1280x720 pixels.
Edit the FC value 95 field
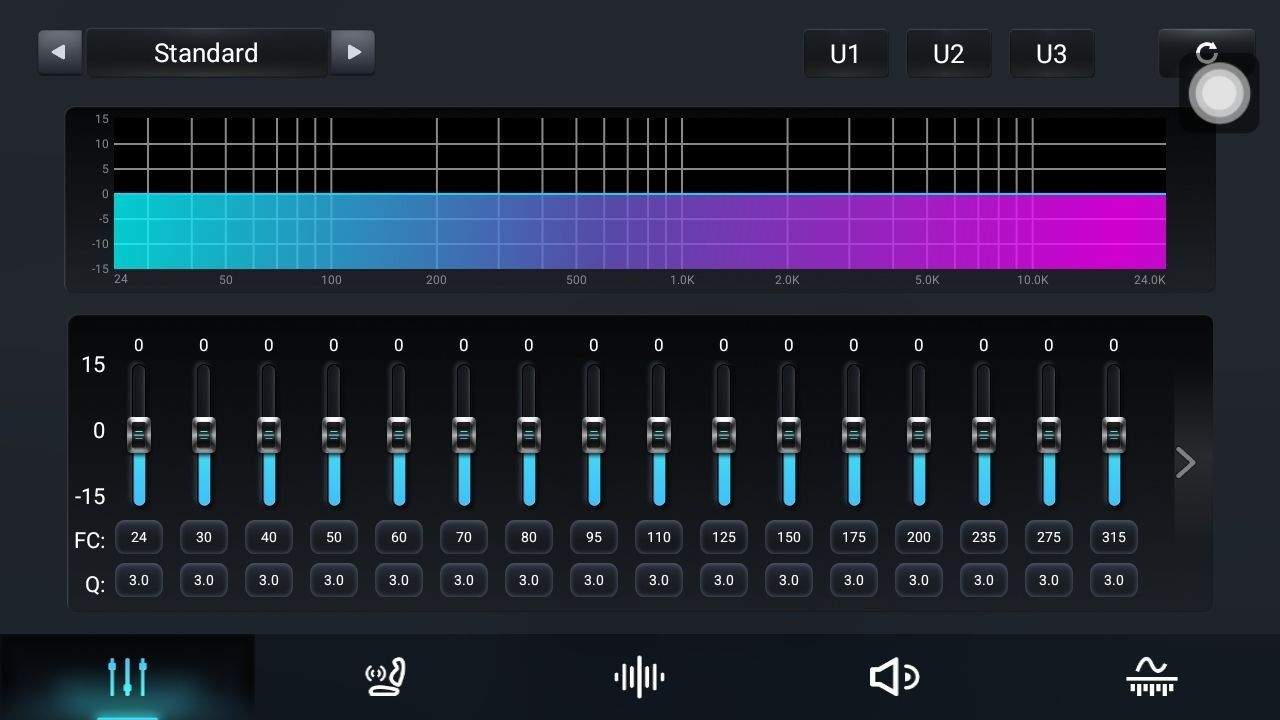594,537
